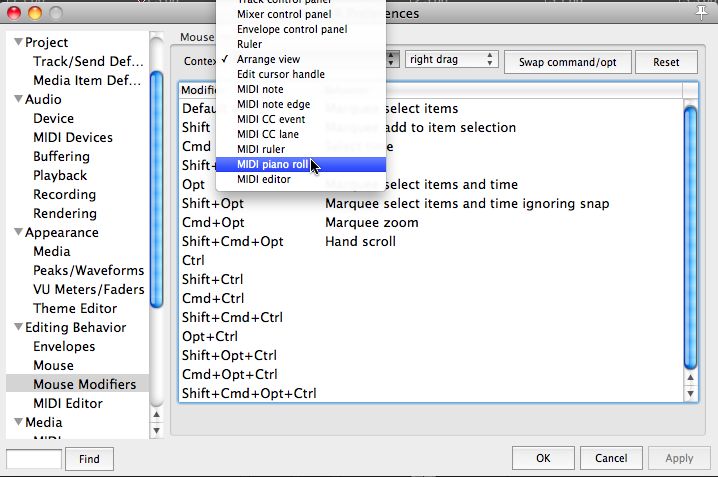Image resolution: width=718 pixels, height=477 pixels.
Task: Open the Device preferences page
Action: (x=54, y=118)
